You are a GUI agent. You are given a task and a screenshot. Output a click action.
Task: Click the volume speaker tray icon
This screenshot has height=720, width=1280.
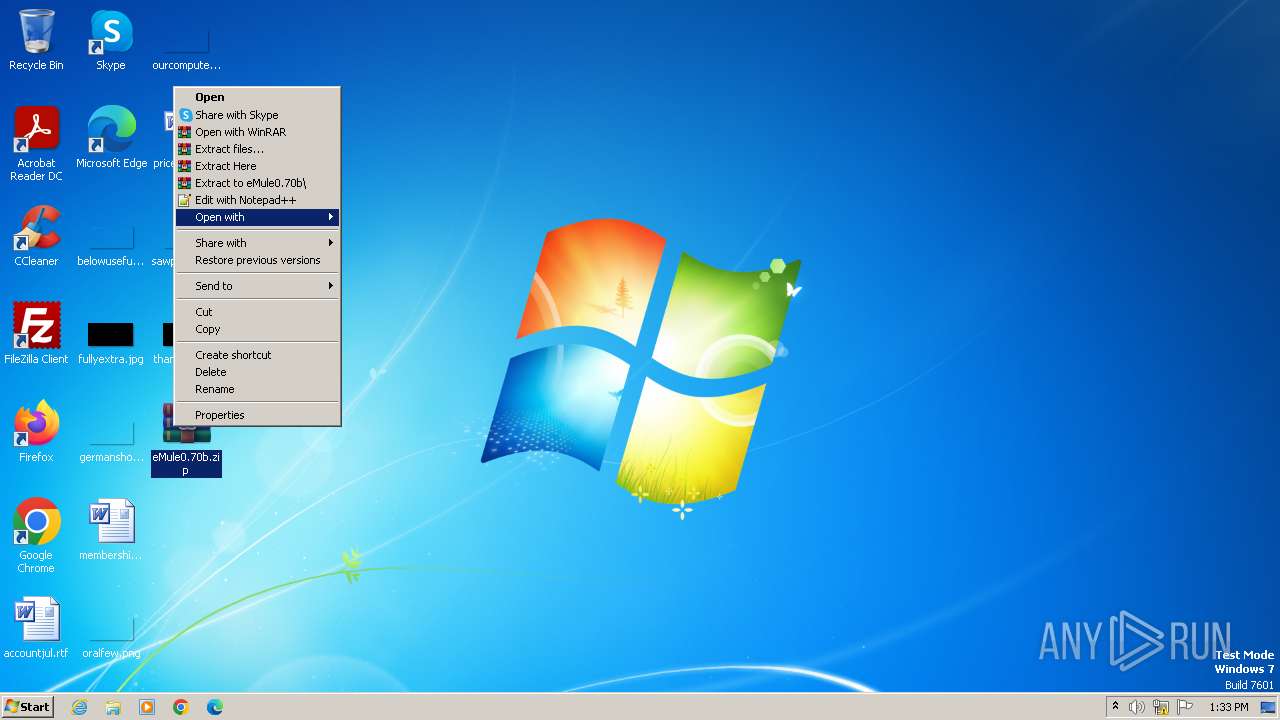[x=1137, y=707]
